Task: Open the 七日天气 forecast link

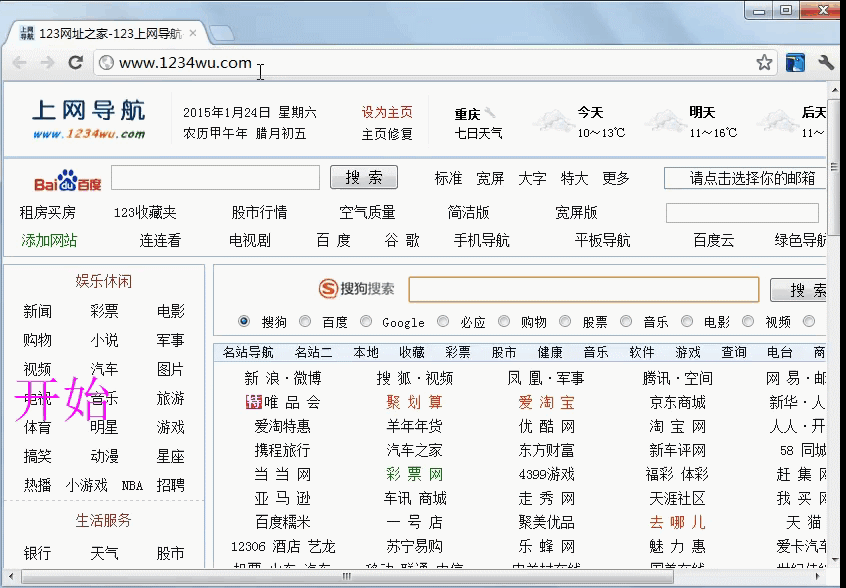Action: click(478, 133)
